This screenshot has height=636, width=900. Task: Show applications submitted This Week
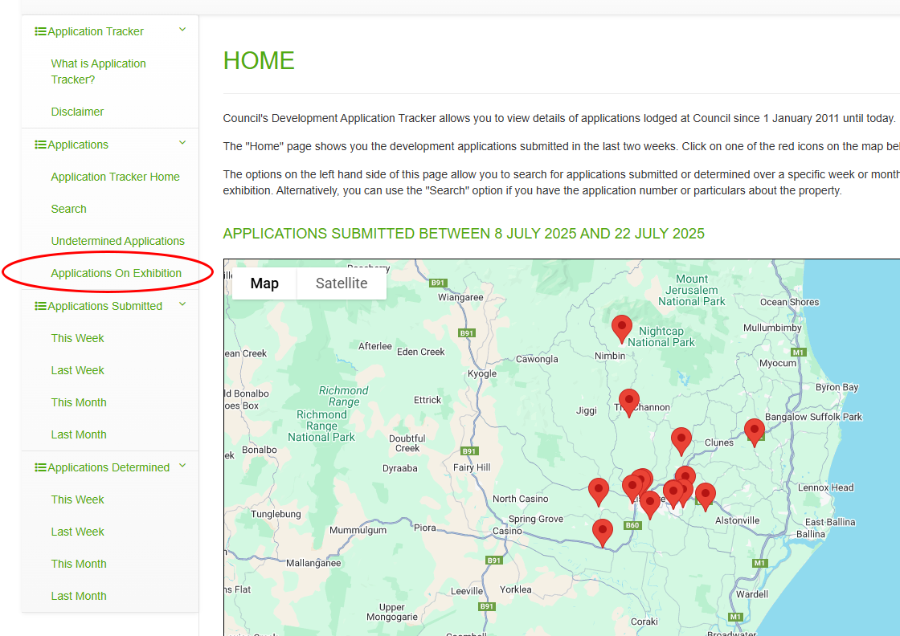click(77, 338)
